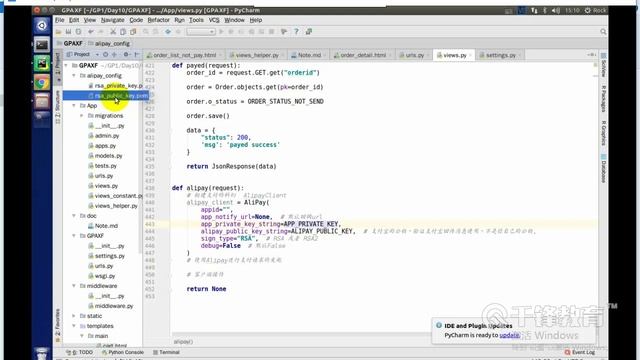
Task: Click the Run play icon in toolbar
Action: click(222, 32)
